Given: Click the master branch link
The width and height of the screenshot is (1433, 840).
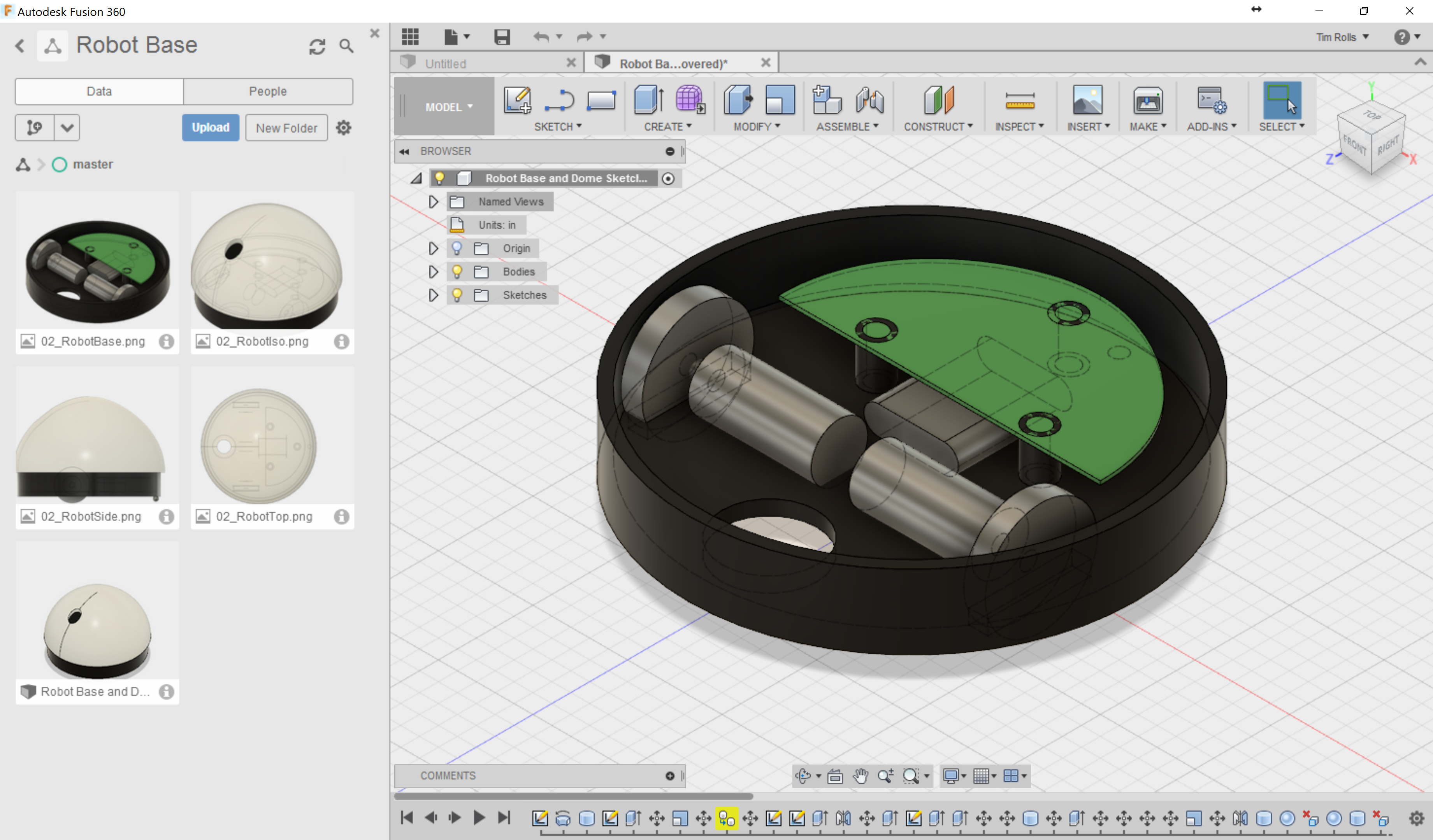Looking at the screenshot, I should [x=93, y=164].
